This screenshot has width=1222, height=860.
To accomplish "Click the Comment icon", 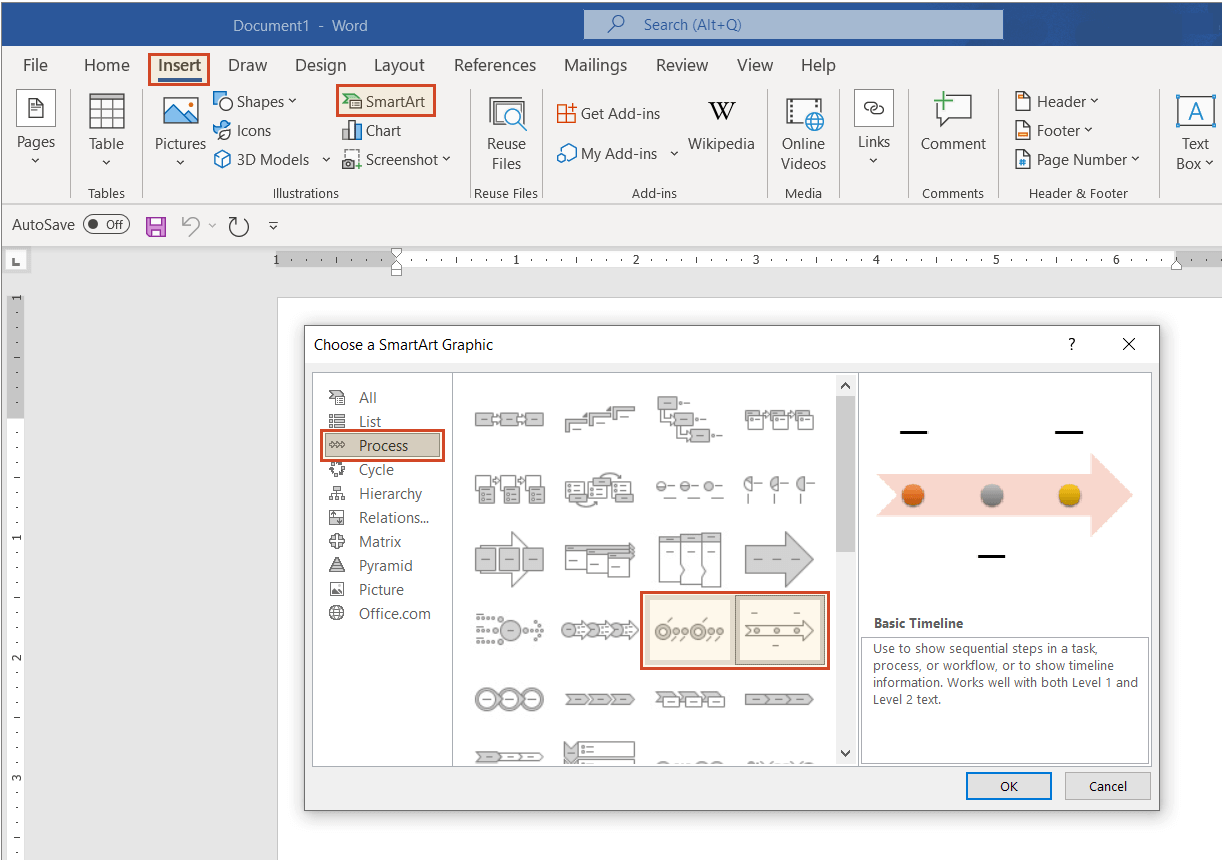I will click(952, 125).
